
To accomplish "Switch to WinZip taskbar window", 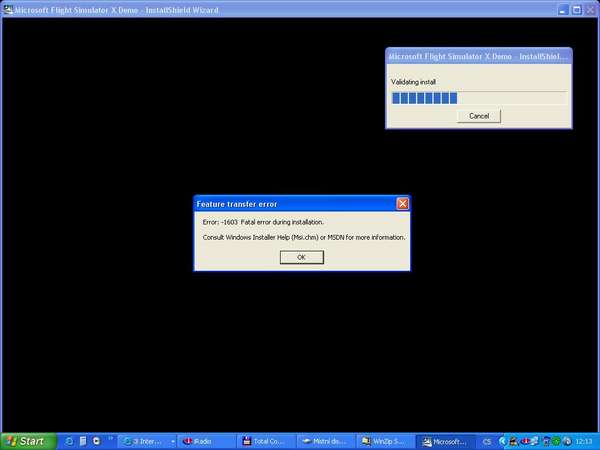I will click(386, 442).
